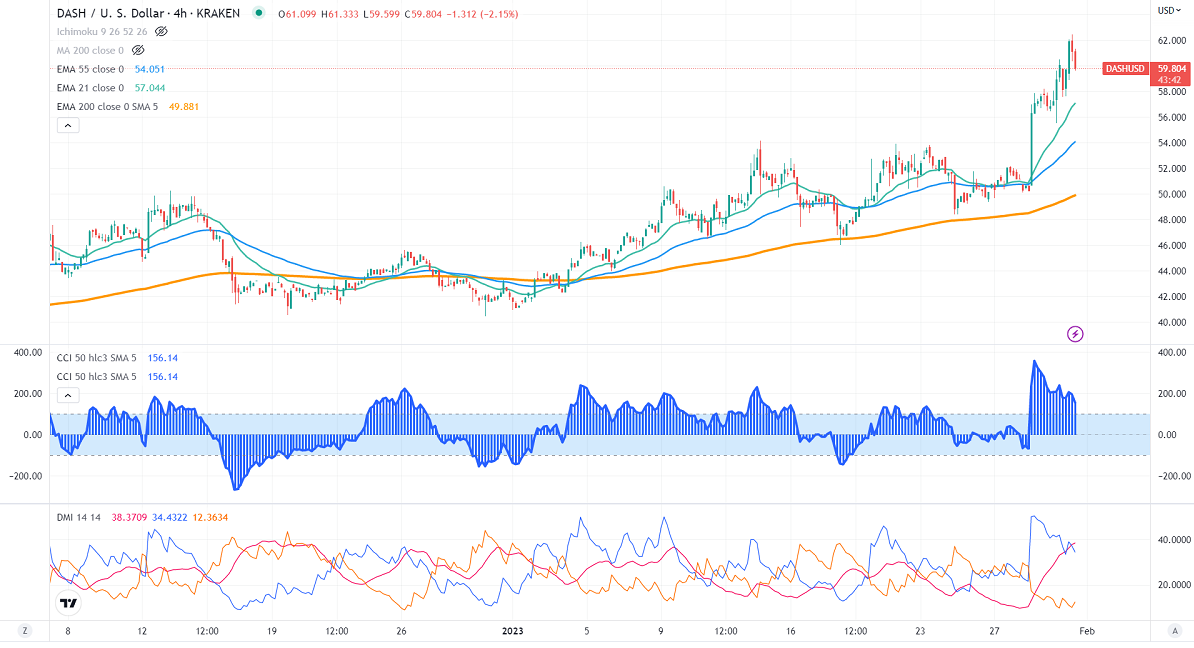The height and width of the screenshot is (648, 1194).
Task: Select the first CCI 50 hlc3 legend
Action: click(x=95, y=358)
